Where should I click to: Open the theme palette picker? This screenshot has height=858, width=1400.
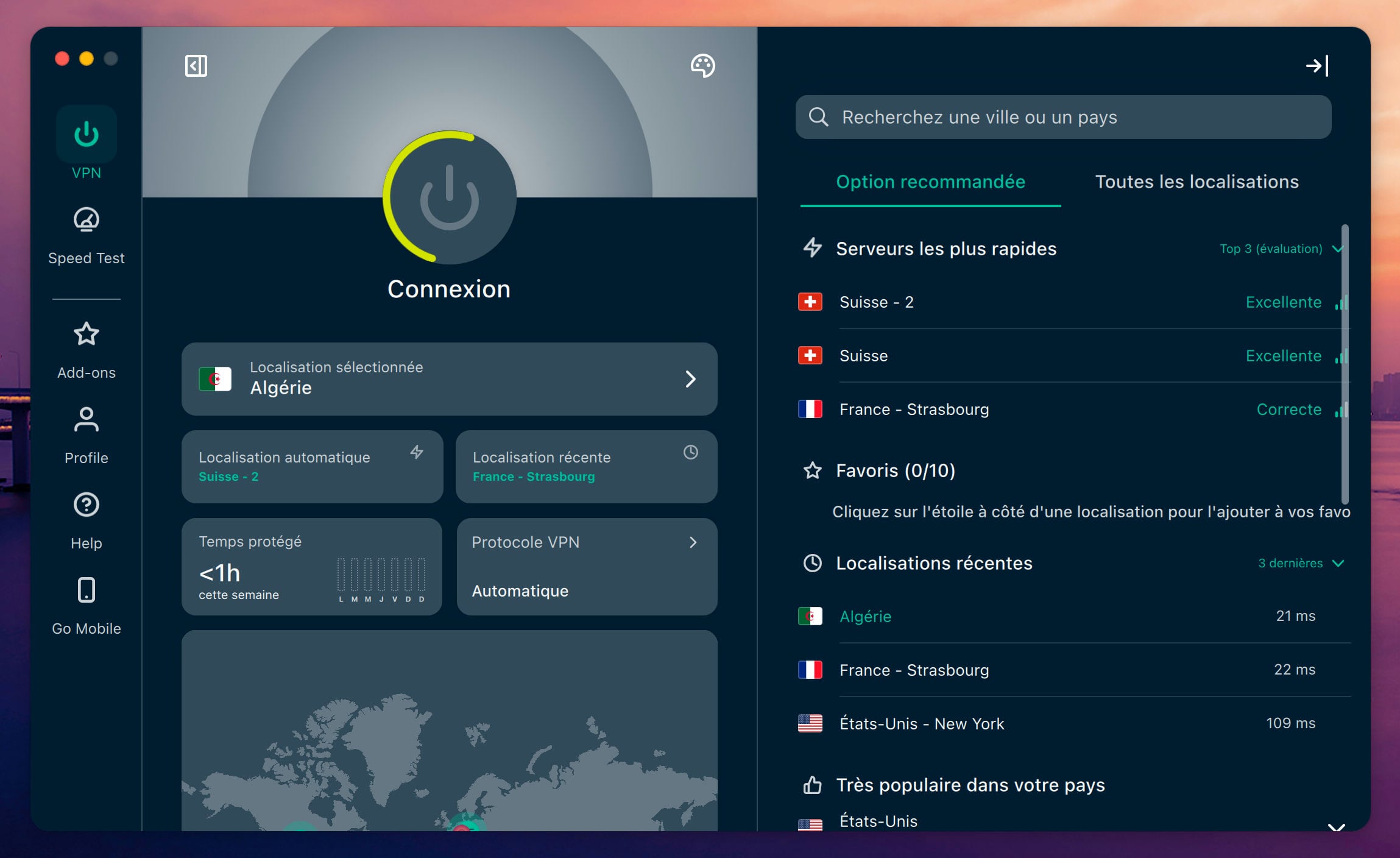tap(703, 66)
